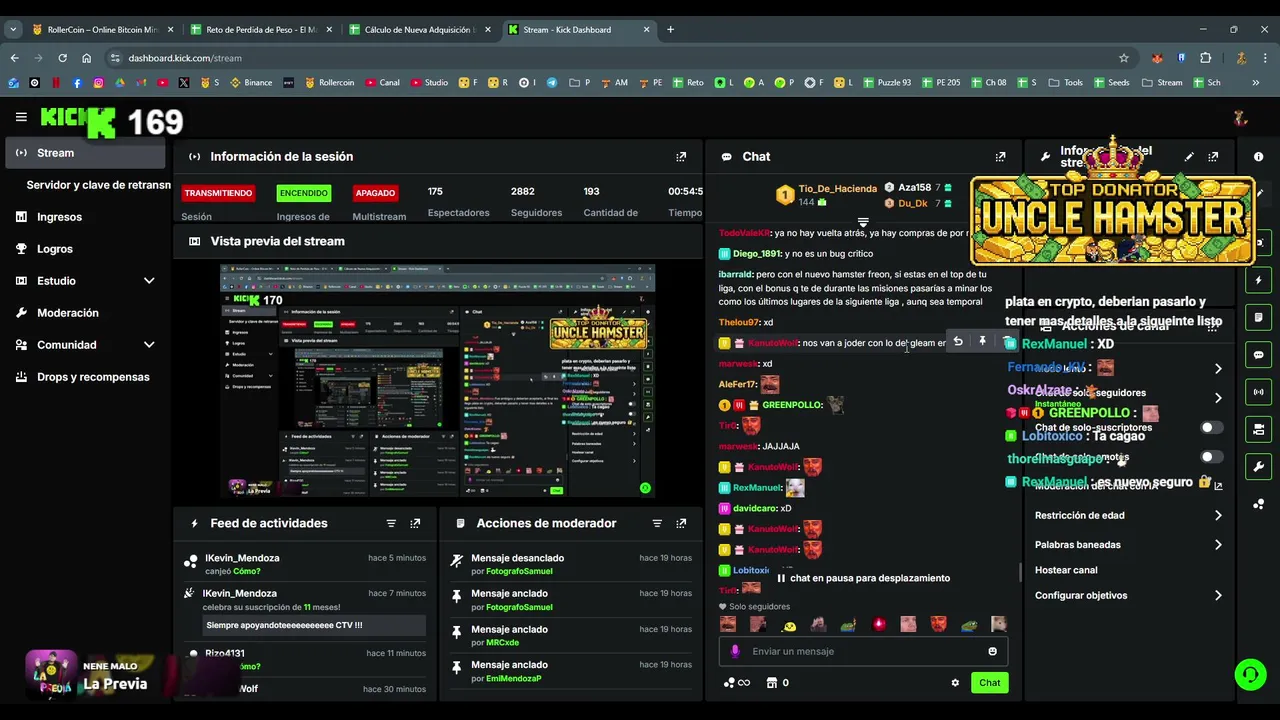This screenshot has height=720, width=1280.
Task: Click the stream preview thumbnail
Action: (438, 381)
